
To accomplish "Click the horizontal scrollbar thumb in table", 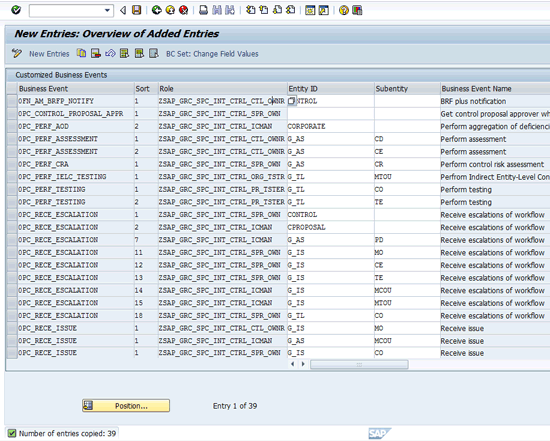I will (x=359, y=365).
